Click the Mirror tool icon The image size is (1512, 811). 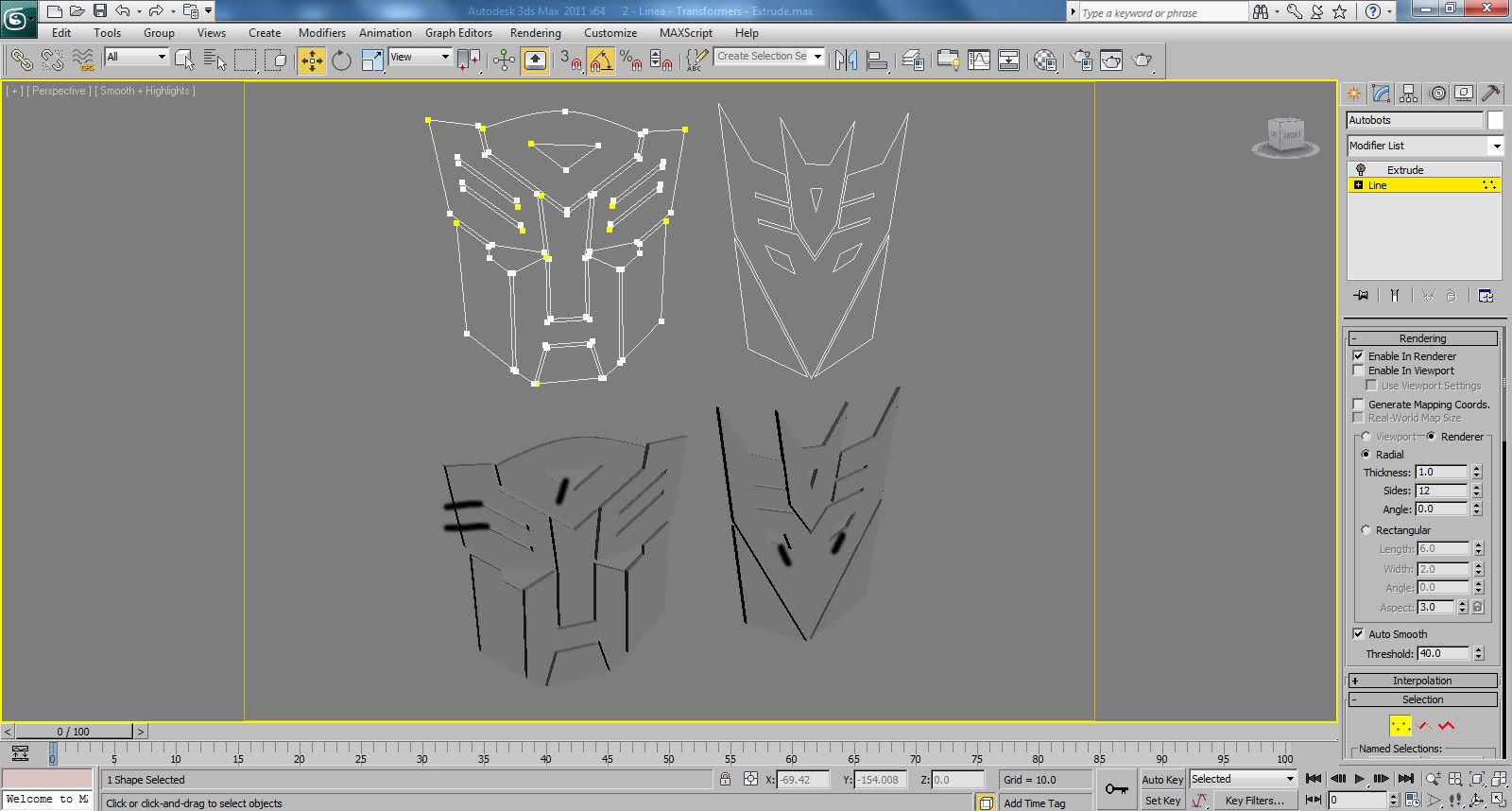coord(846,60)
